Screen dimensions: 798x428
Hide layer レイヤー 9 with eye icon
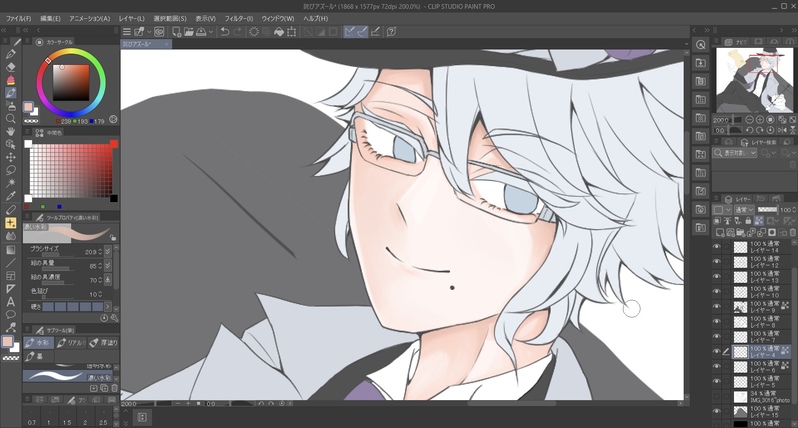[x=717, y=306]
